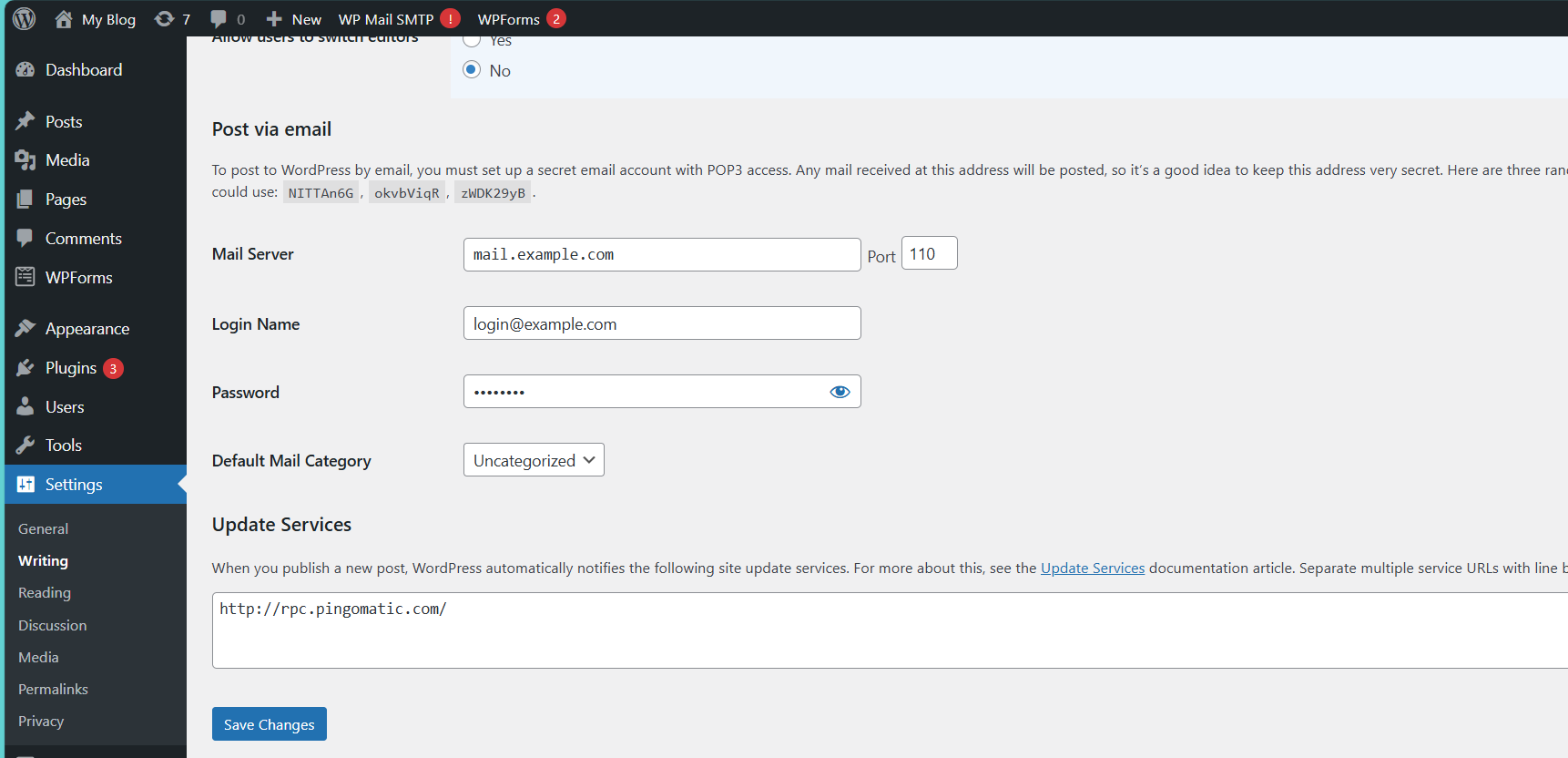The height and width of the screenshot is (758, 1568).
Task: Click the Mail Server label
Action: (253, 254)
